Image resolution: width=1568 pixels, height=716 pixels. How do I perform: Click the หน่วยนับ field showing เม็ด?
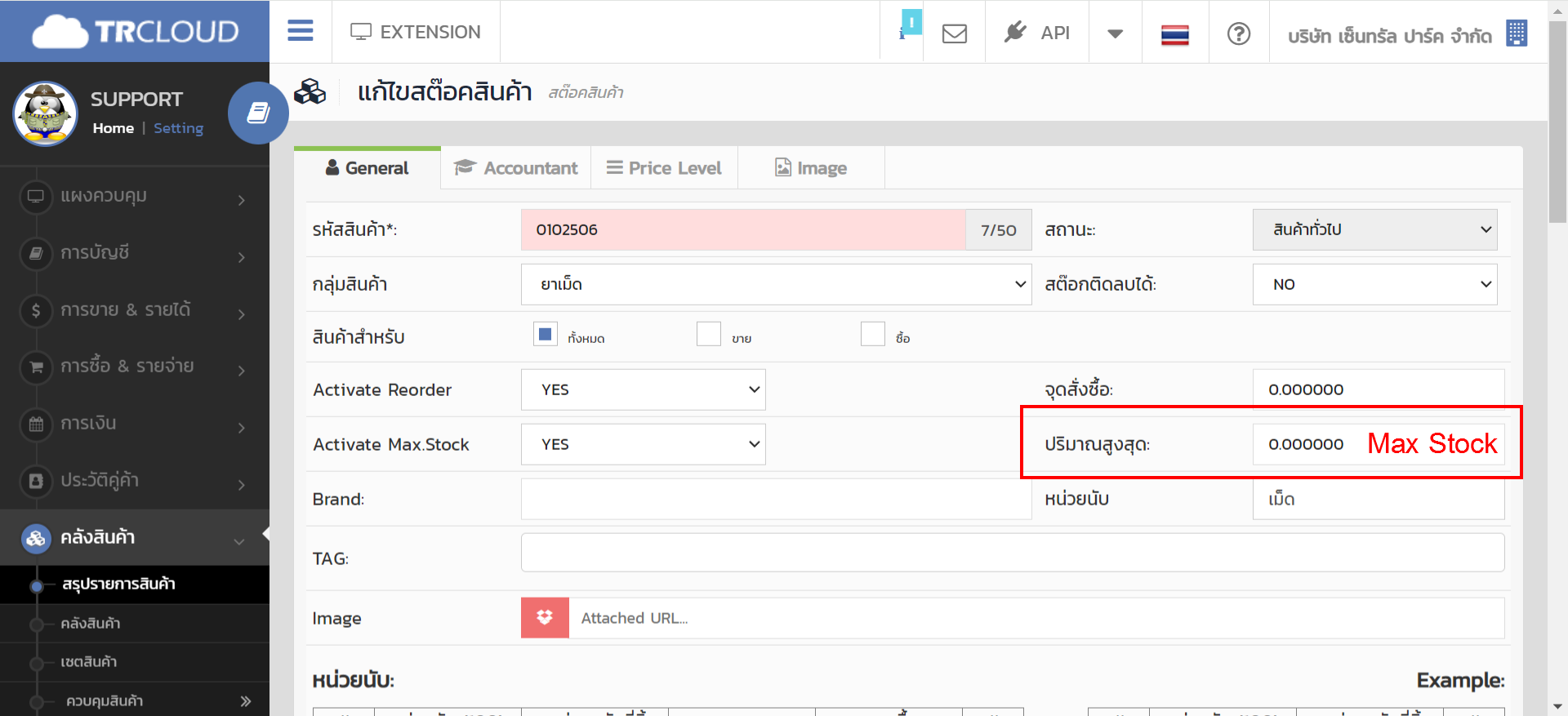[1379, 499]
